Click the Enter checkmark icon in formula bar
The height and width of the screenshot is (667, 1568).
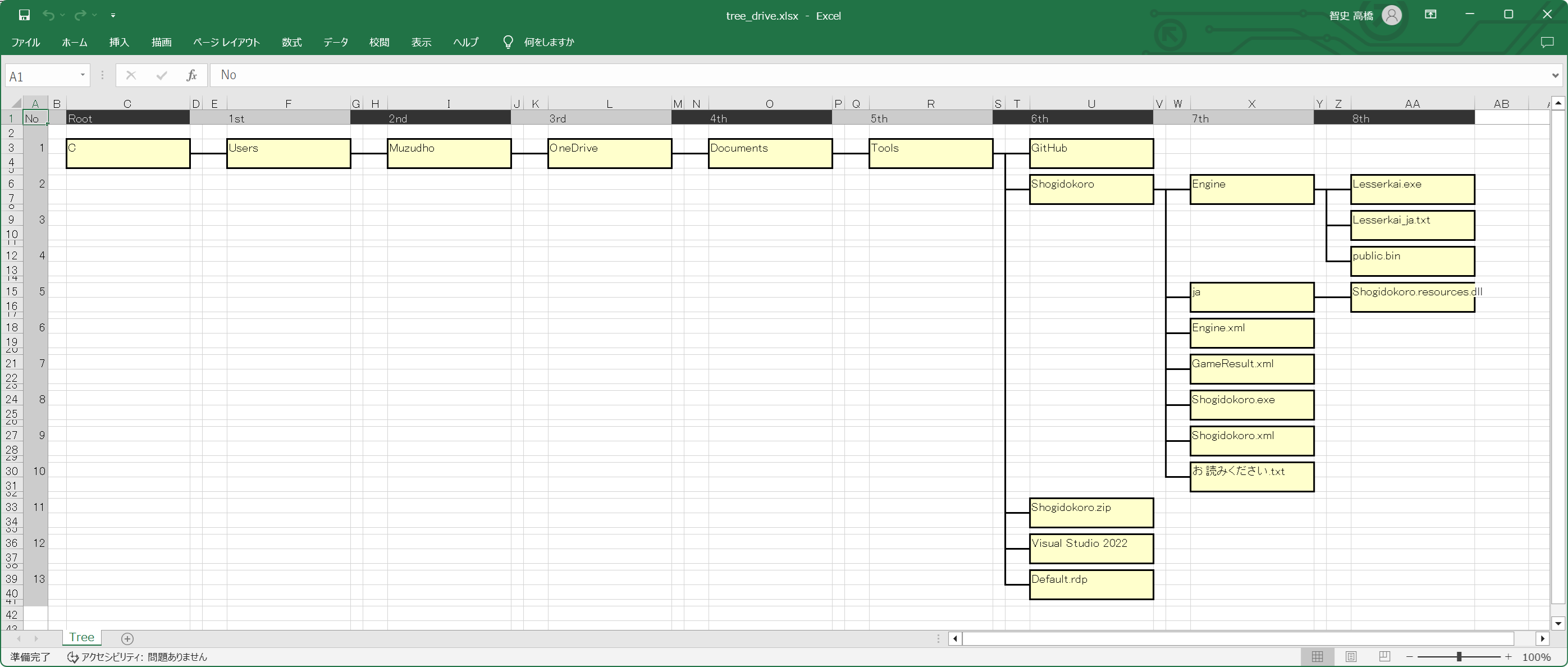(x=161, y=75)
